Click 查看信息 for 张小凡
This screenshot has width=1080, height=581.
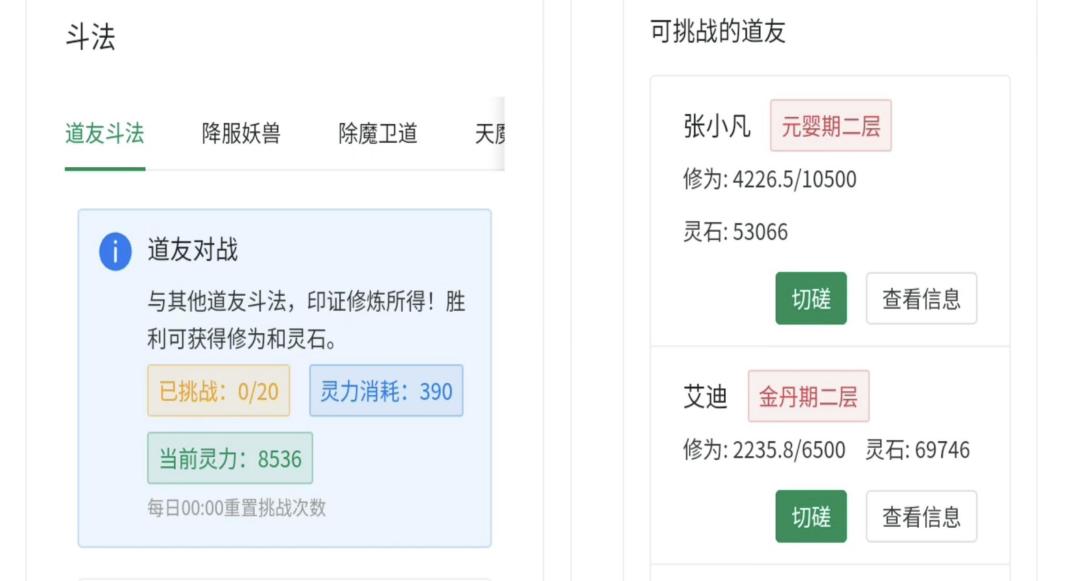tap(922, 299)
